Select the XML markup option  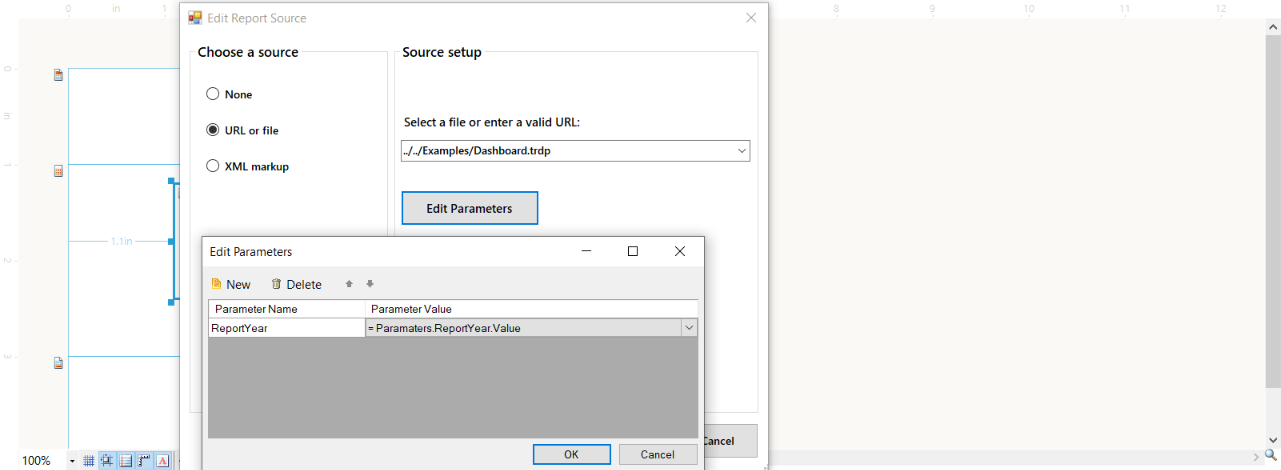[x=213, y=166]
